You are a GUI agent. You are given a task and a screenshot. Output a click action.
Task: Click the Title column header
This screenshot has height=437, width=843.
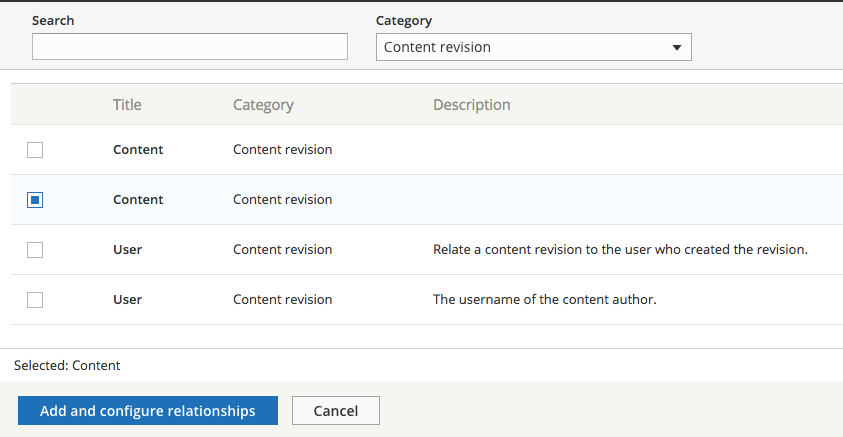point(127,105)
